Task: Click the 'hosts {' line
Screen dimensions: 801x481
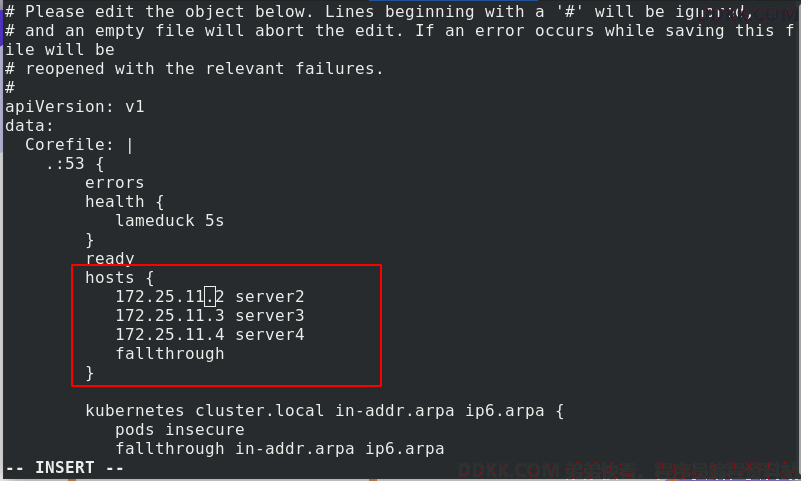Action: (x=120, y=277)
